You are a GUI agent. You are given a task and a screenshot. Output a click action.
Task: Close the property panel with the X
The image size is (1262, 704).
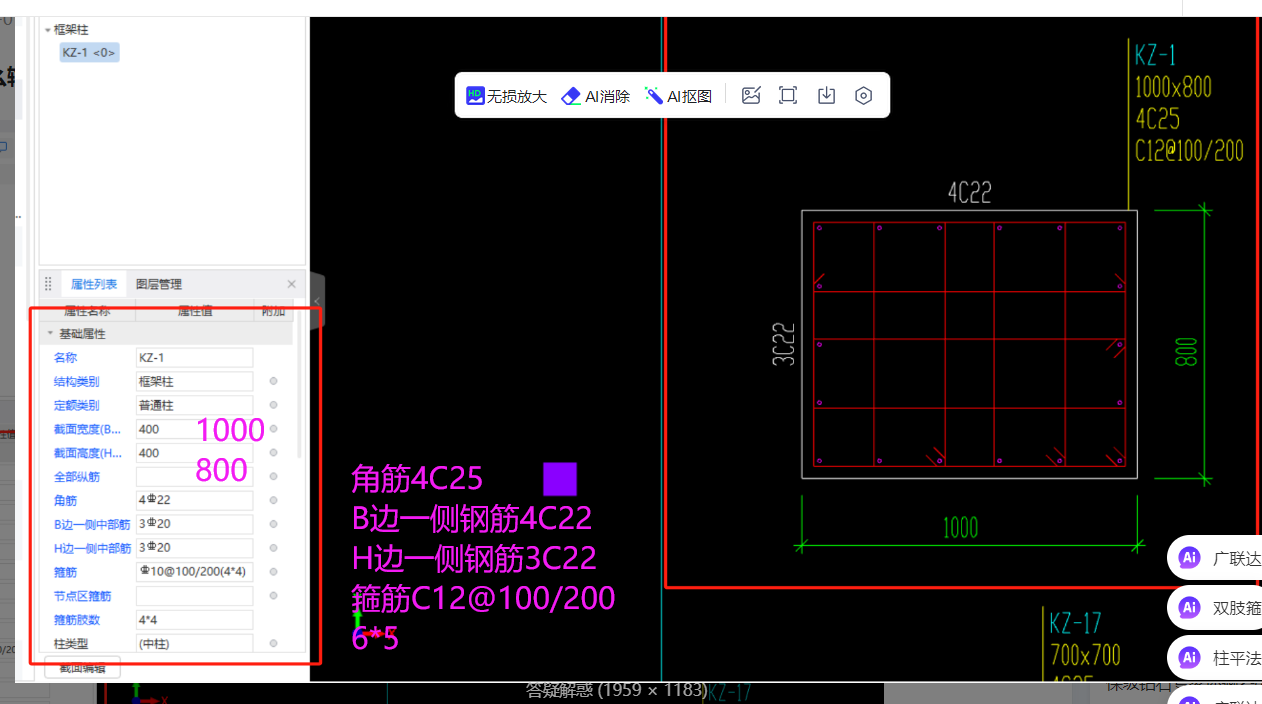click(291, 284)
